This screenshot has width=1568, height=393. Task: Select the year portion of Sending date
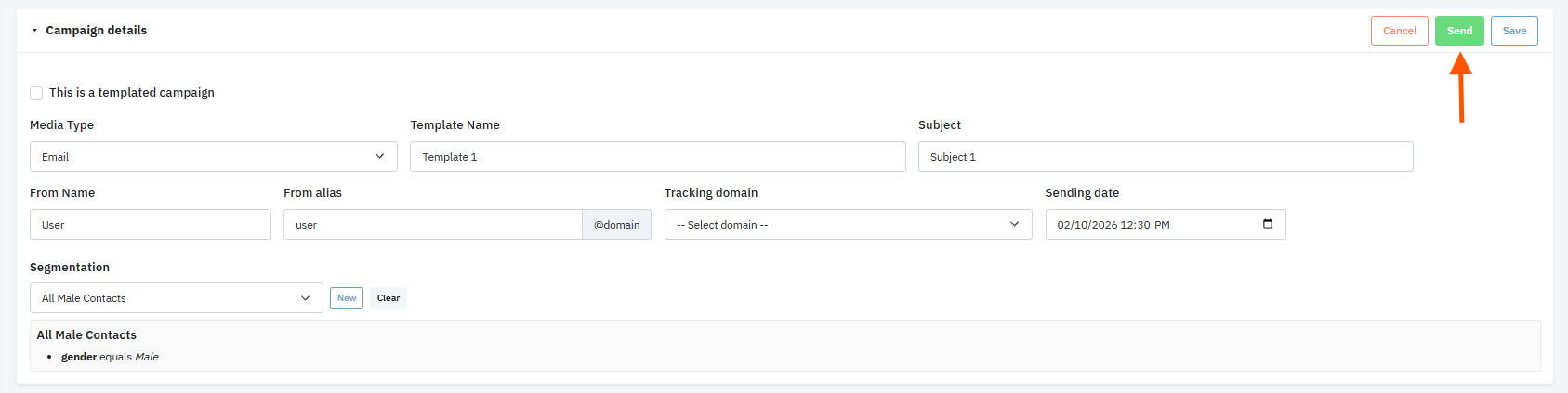(x=1104, y=225)
